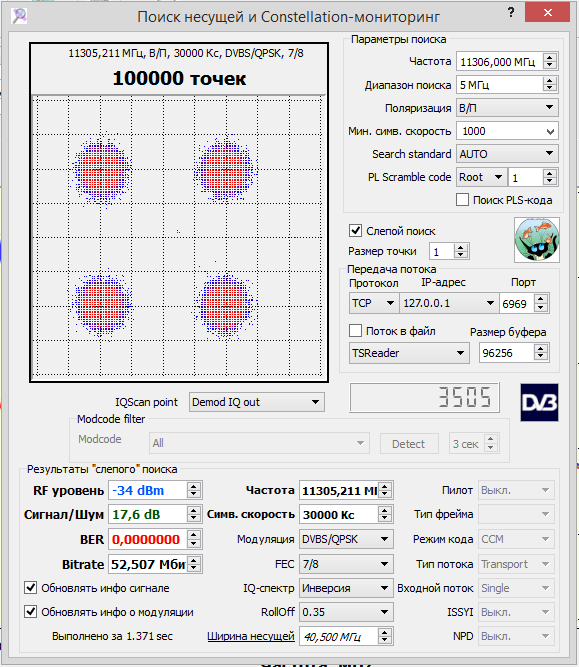Toggle Обновлять инфо о модуляции checkbox
This screenshot has width=579, height=667.
tap(30, 612)
